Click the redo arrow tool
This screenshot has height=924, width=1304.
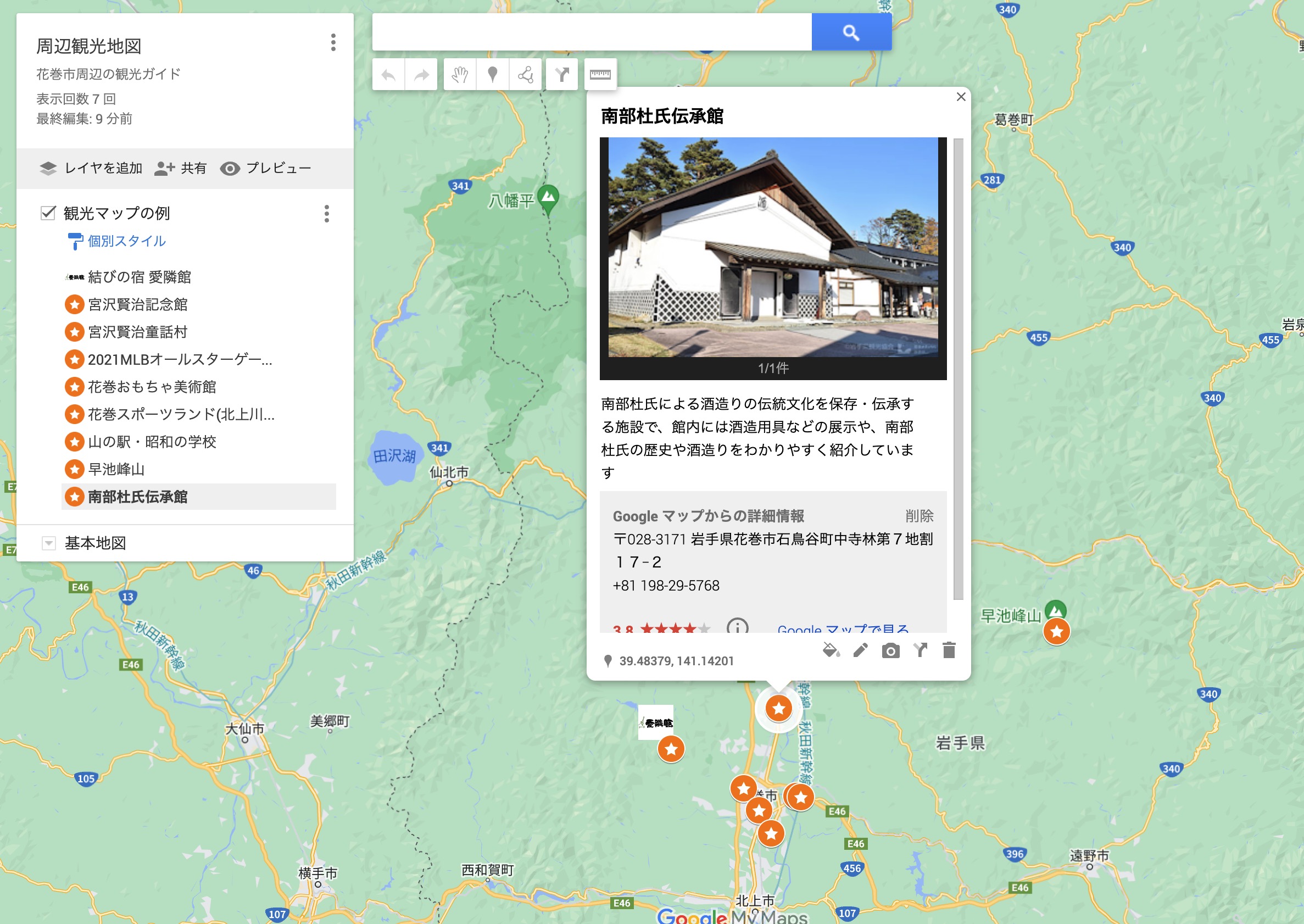(x=421, y=75)
